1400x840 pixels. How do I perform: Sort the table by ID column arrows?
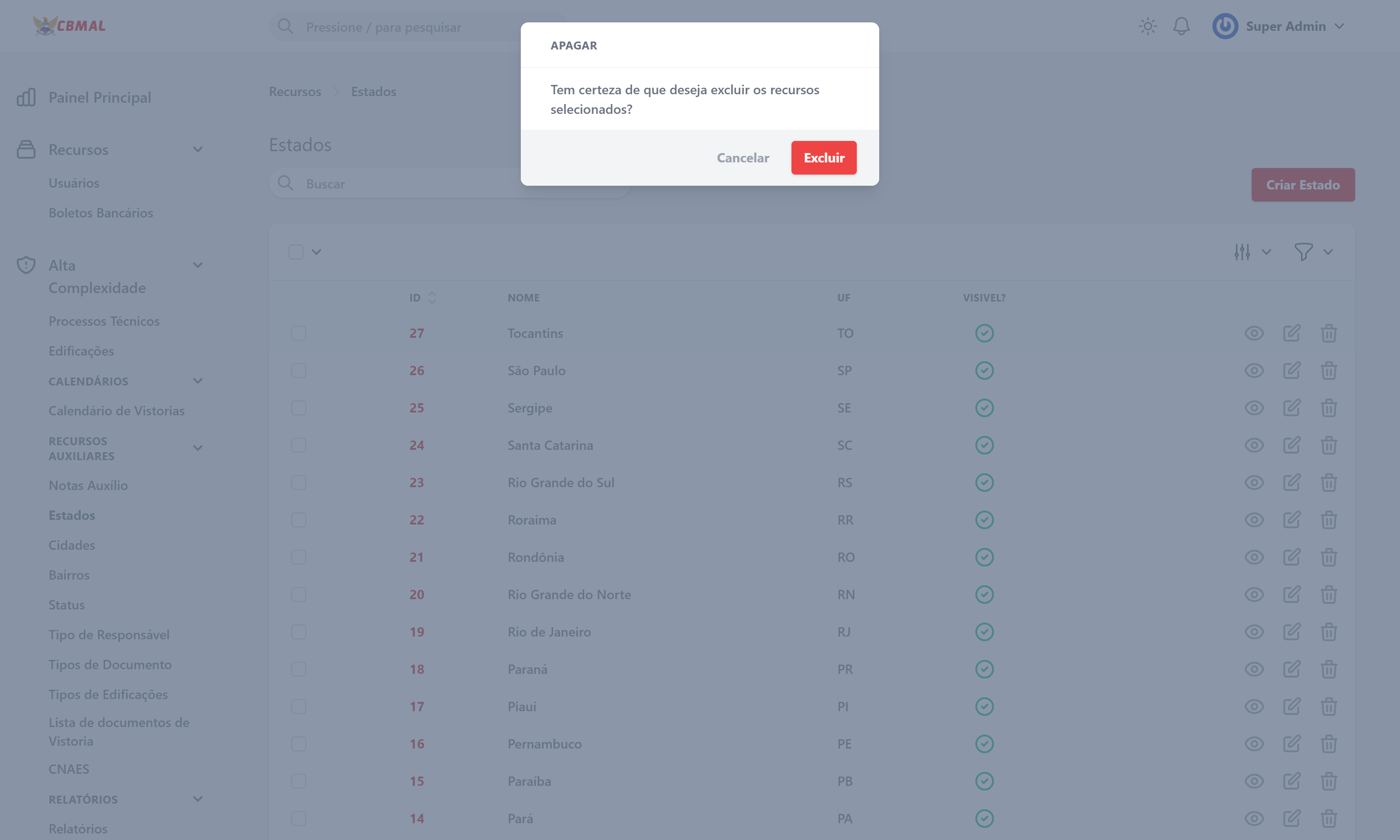432,298
